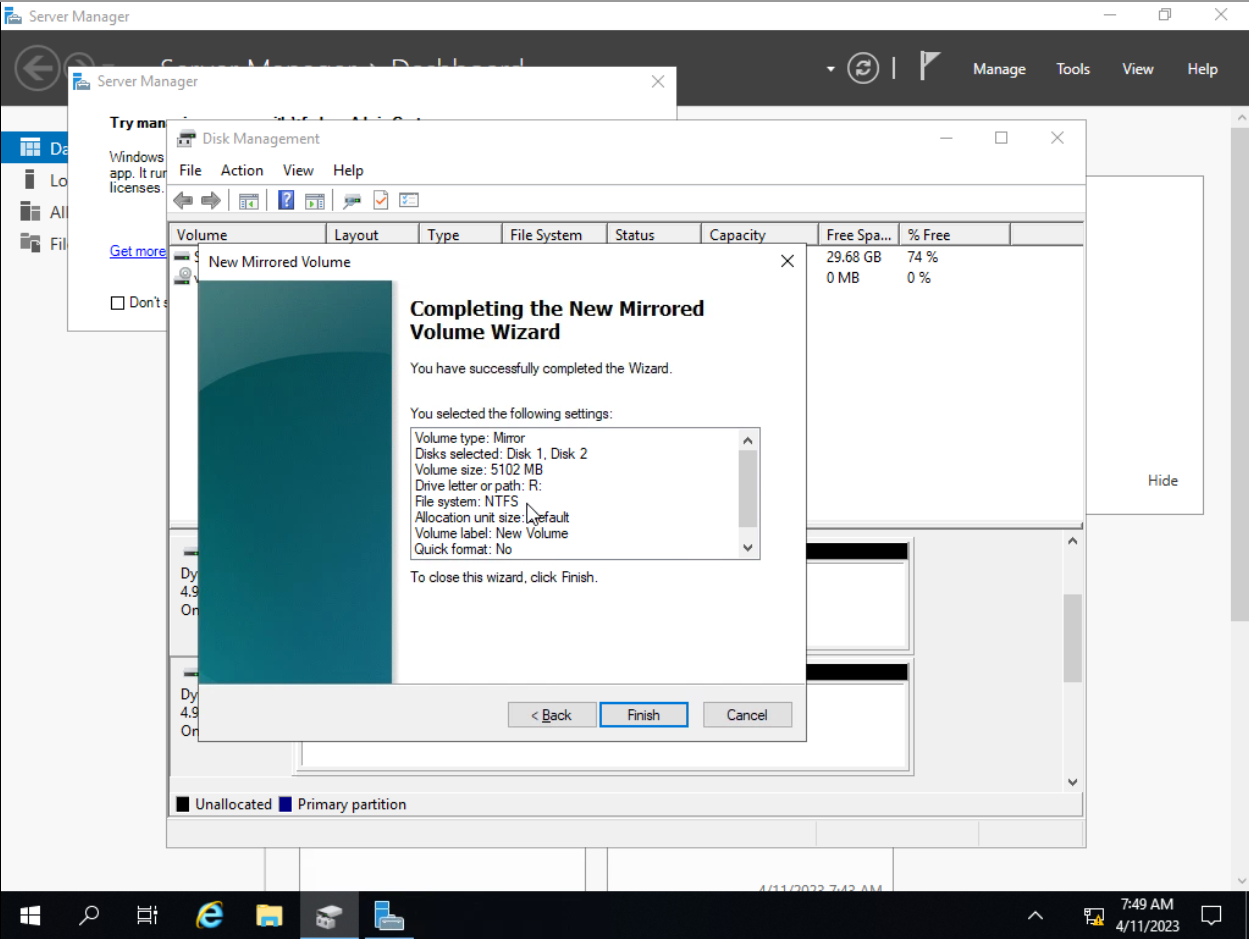Select the Dashboard icon in Server Manager sidebar
Viewport: 1249px width, 939px height.
pyautogui.click(x=30, y=148)
